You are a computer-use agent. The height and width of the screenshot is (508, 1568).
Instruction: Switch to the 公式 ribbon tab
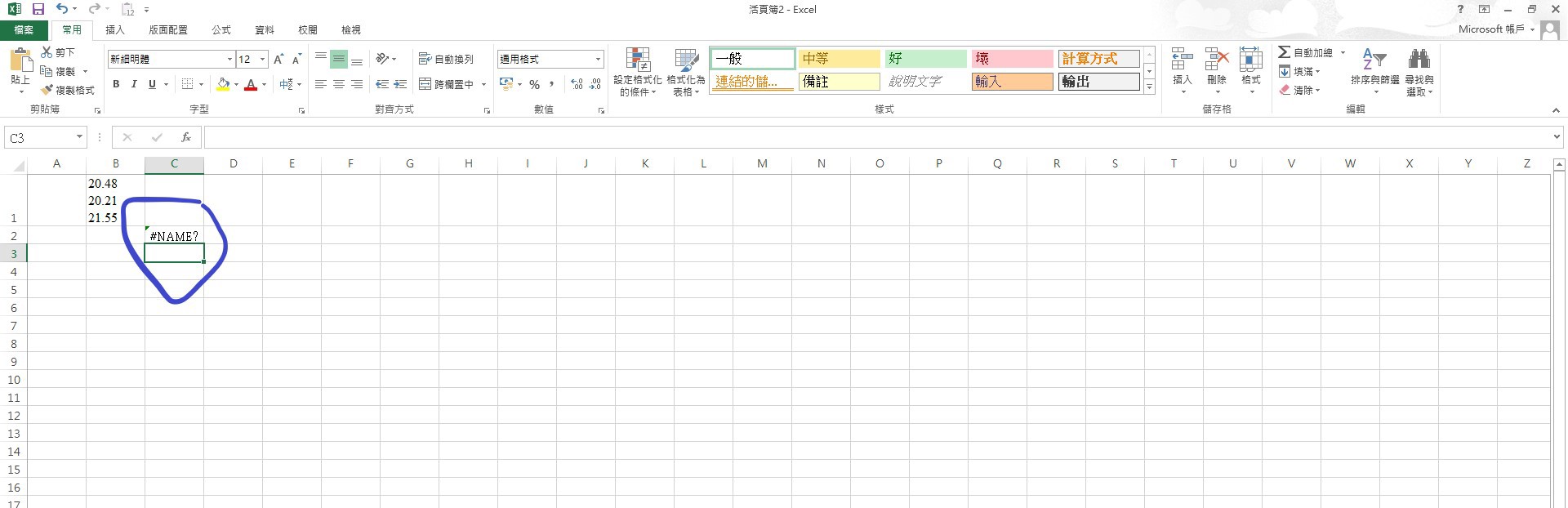221,29
